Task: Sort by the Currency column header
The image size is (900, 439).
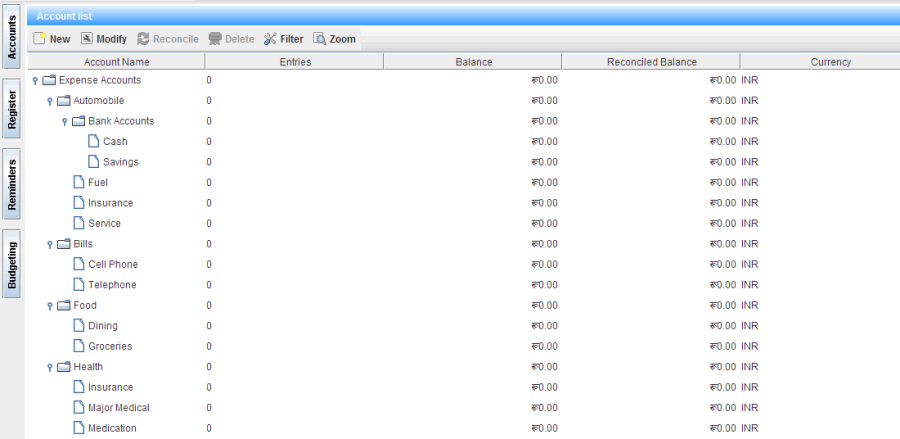Action: click(820, 62)
